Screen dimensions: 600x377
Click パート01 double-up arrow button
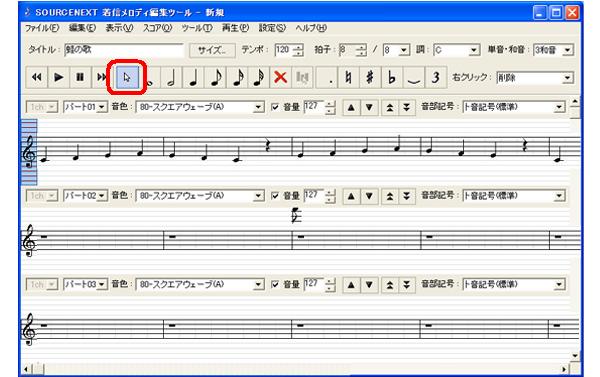point(390,108)
